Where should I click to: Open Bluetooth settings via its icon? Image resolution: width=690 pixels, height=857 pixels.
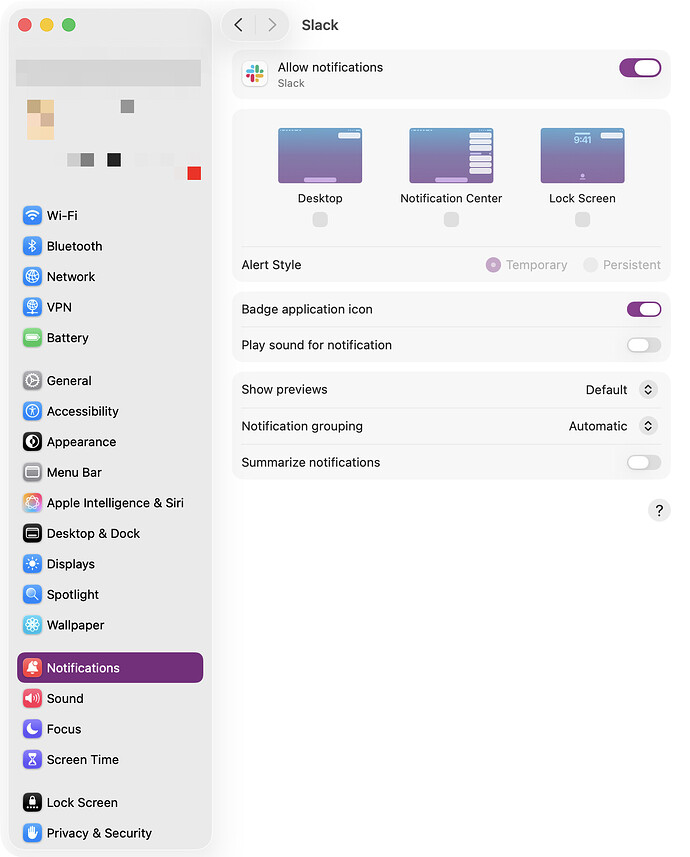(32, 246)
